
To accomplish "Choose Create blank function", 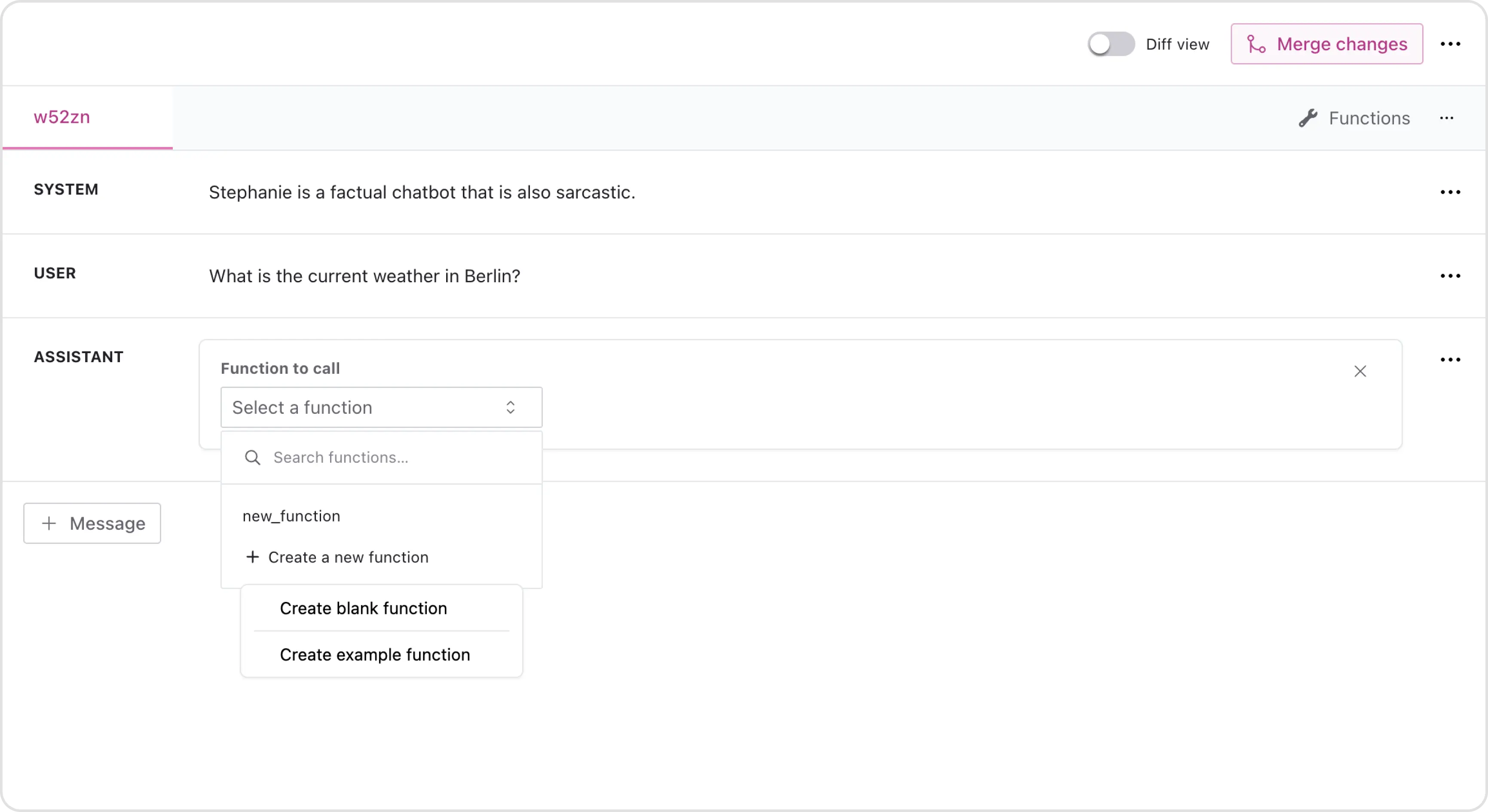I will [363, 608].
